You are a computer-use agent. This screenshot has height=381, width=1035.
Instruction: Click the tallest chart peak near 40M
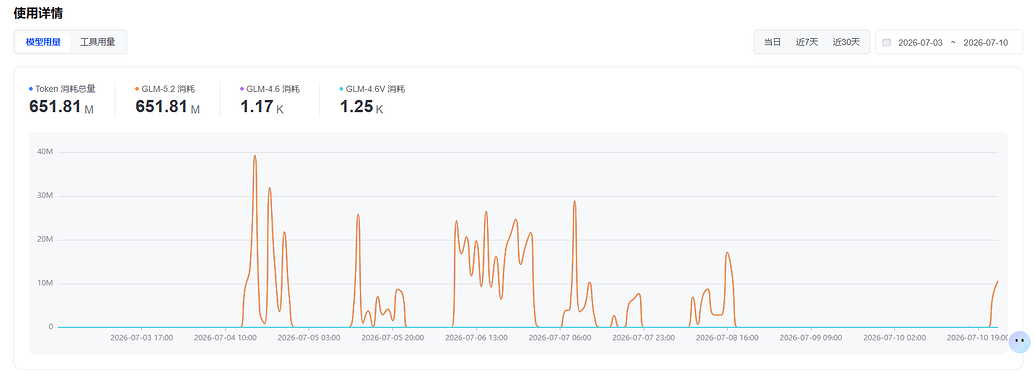click(x=255, y=156)
